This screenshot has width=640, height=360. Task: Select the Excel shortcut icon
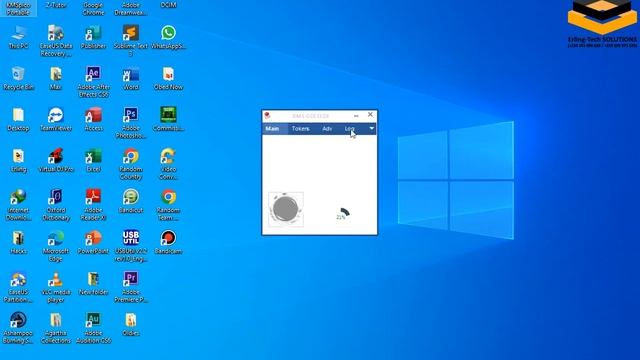pyautogui.click(x=93, y=161)
